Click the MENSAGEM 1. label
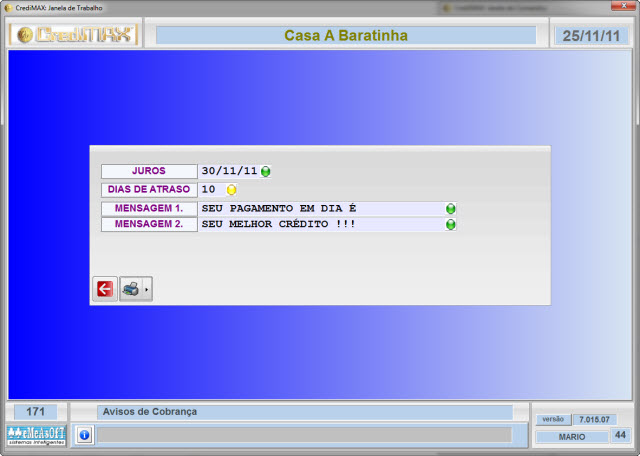Viewport: 640px width, 456px height. pos(148,208)
